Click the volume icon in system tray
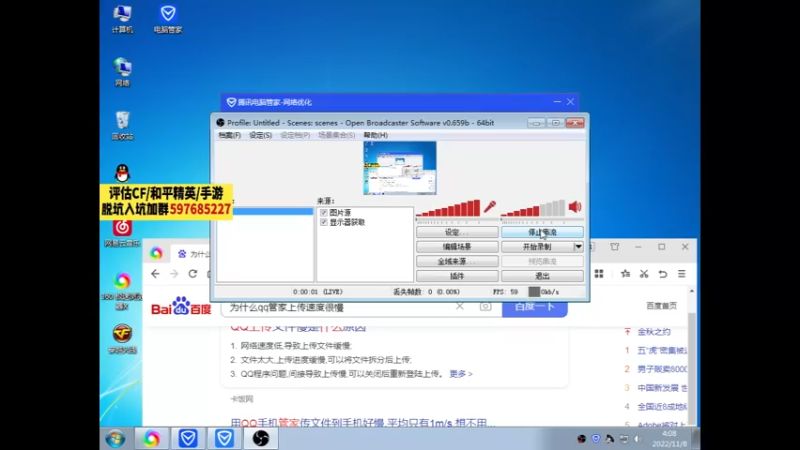The image size is (800, 450). [x=638, y=439]
